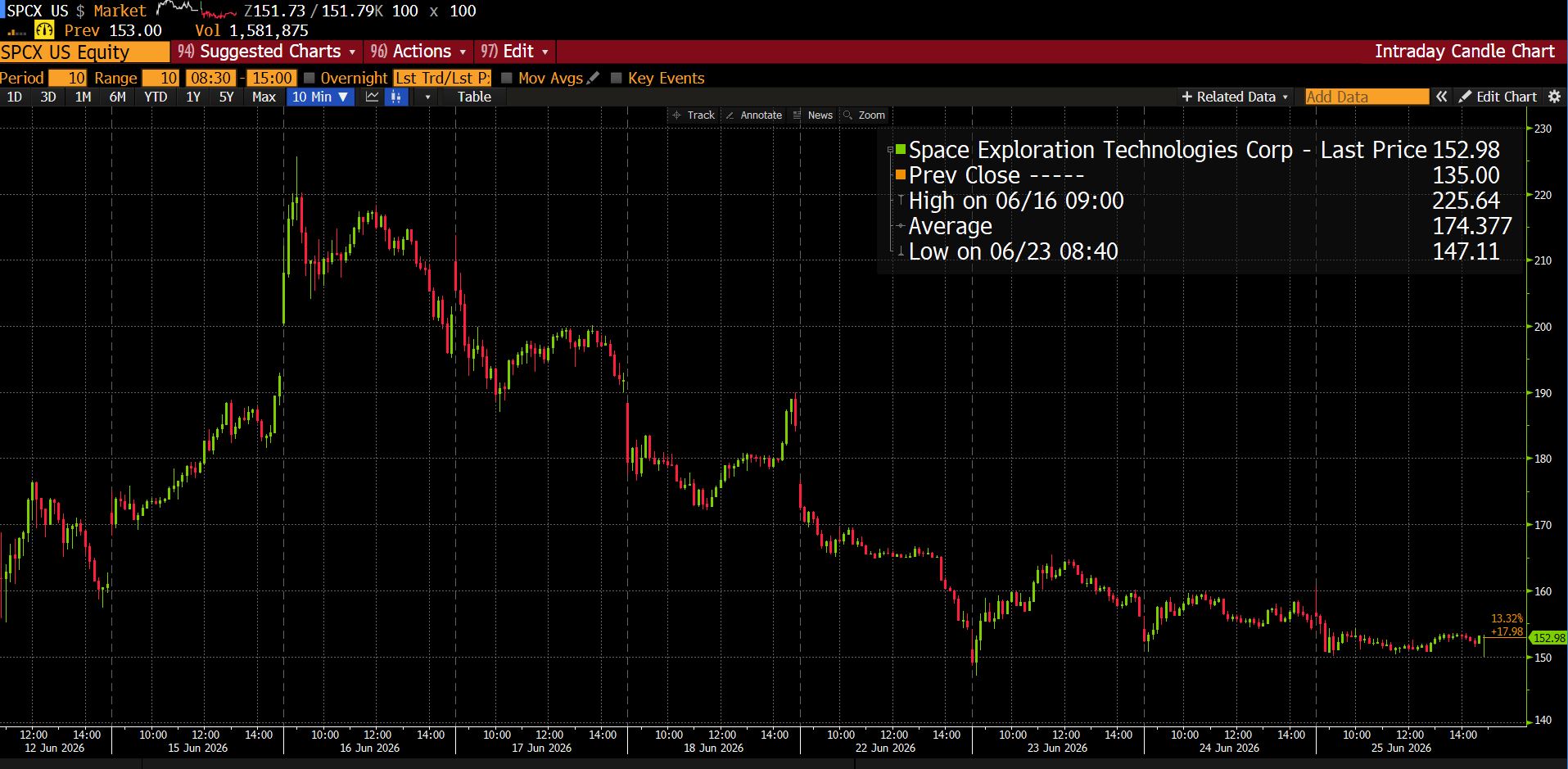Activate the chart Zoom tool
This screenshot has width=1568, height=769.
tap(865, 115)
